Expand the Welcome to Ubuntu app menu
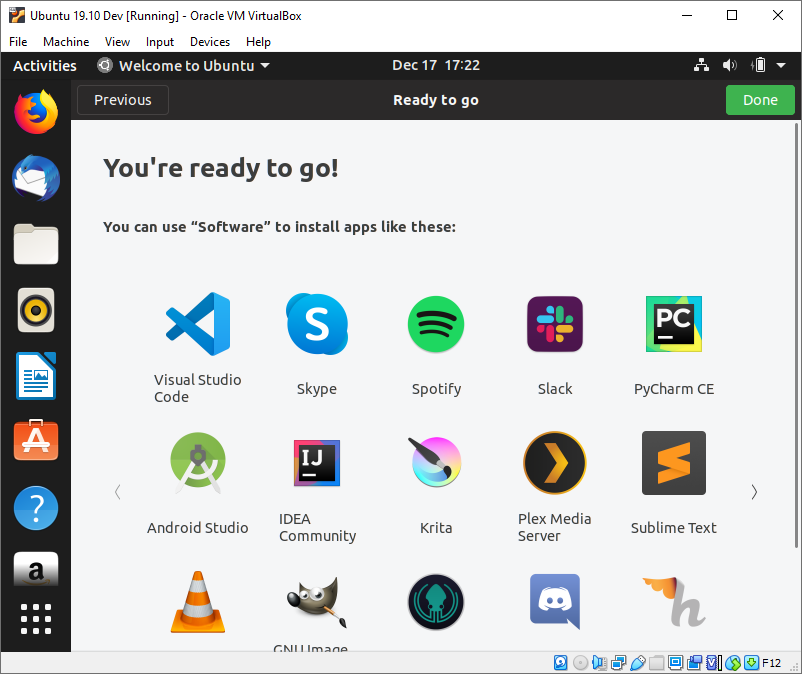802x674 pixels. 184,66
